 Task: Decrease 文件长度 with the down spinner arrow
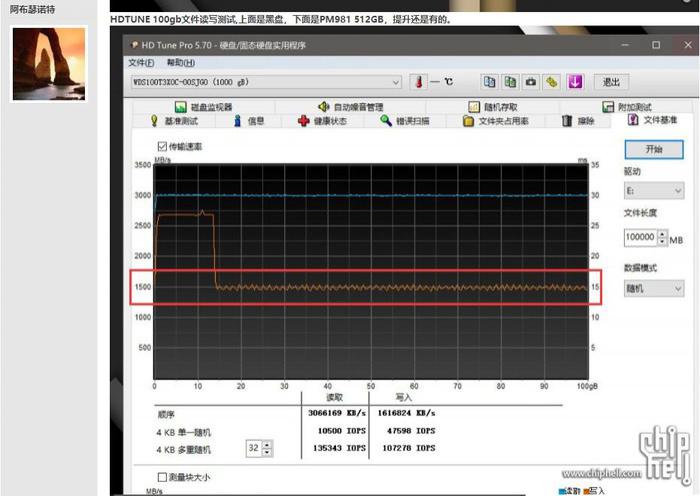click(663, 242)
